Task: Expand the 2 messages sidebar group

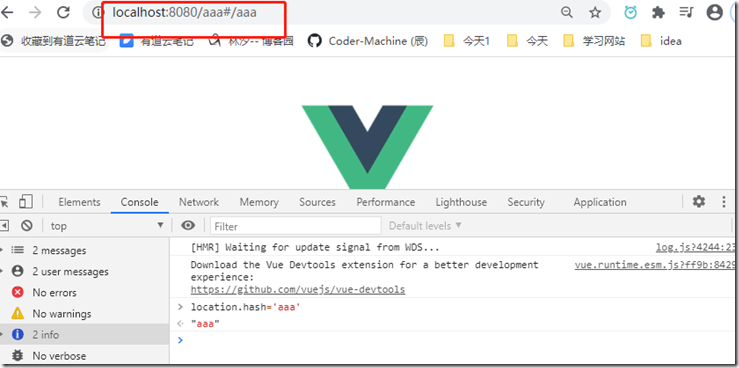Action: click(x=85, y=251)
